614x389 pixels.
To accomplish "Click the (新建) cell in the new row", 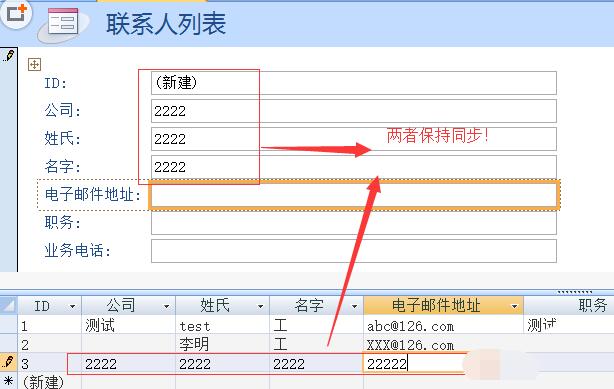I will pos(50,382).
